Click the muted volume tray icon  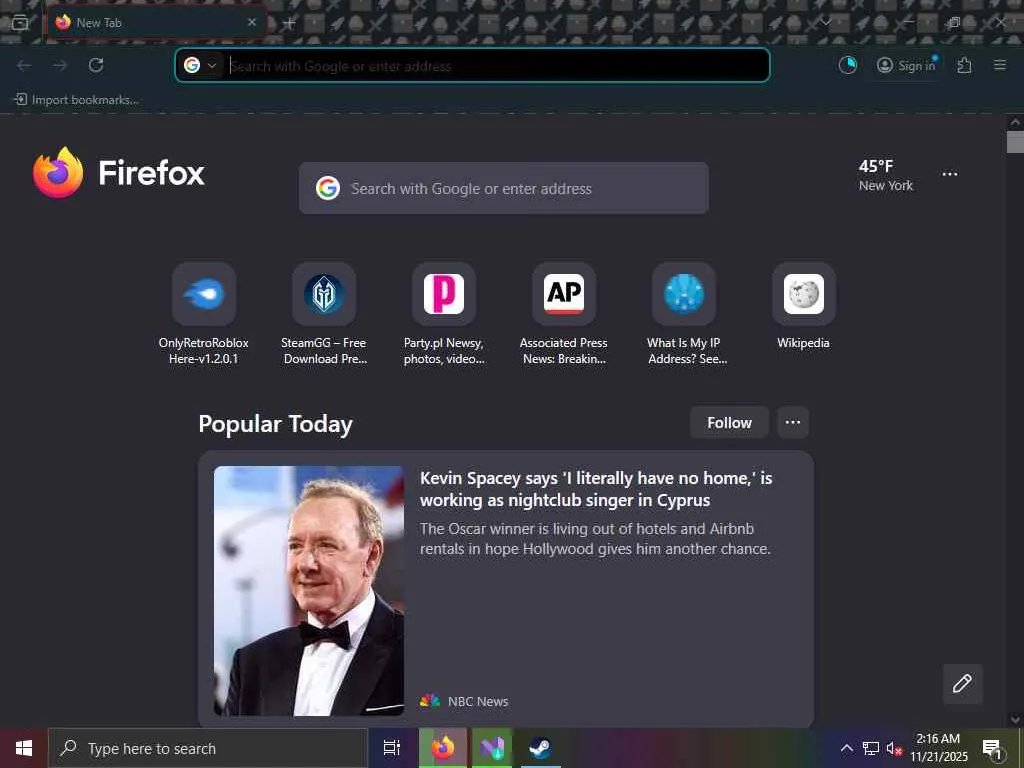click(x=893, y=748)
